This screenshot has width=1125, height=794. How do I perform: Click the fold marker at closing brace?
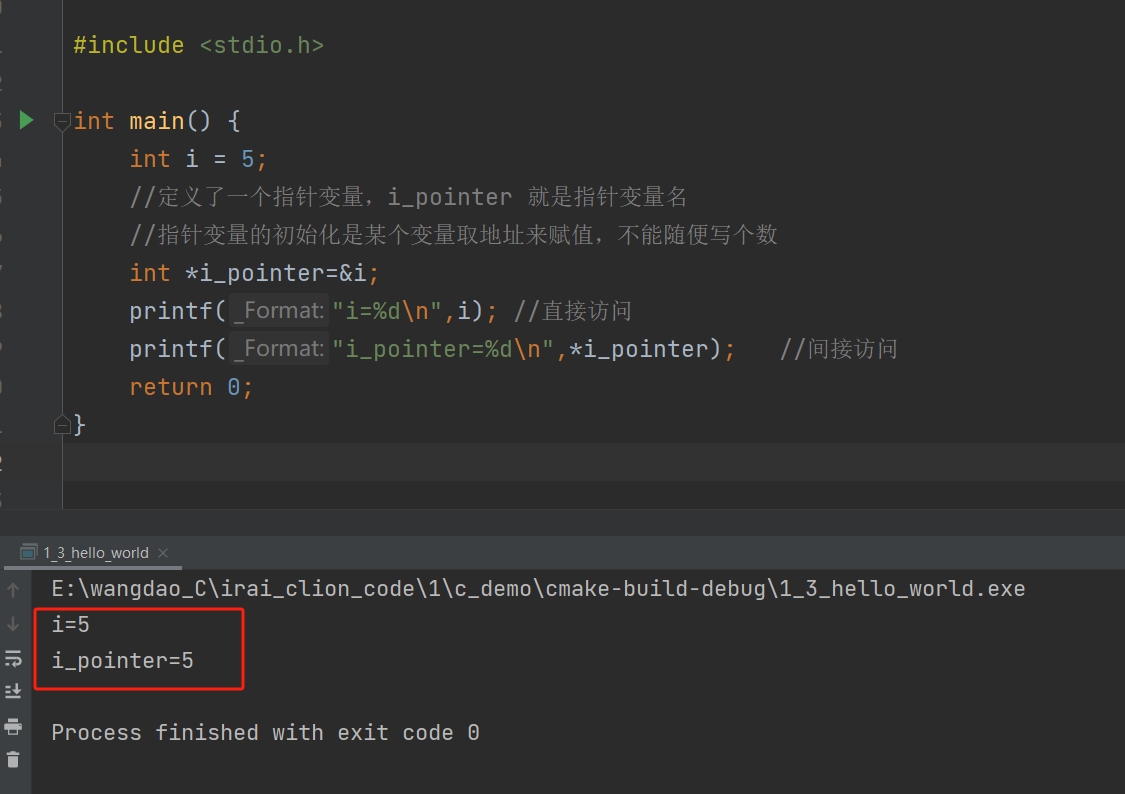tap(62, 425)
